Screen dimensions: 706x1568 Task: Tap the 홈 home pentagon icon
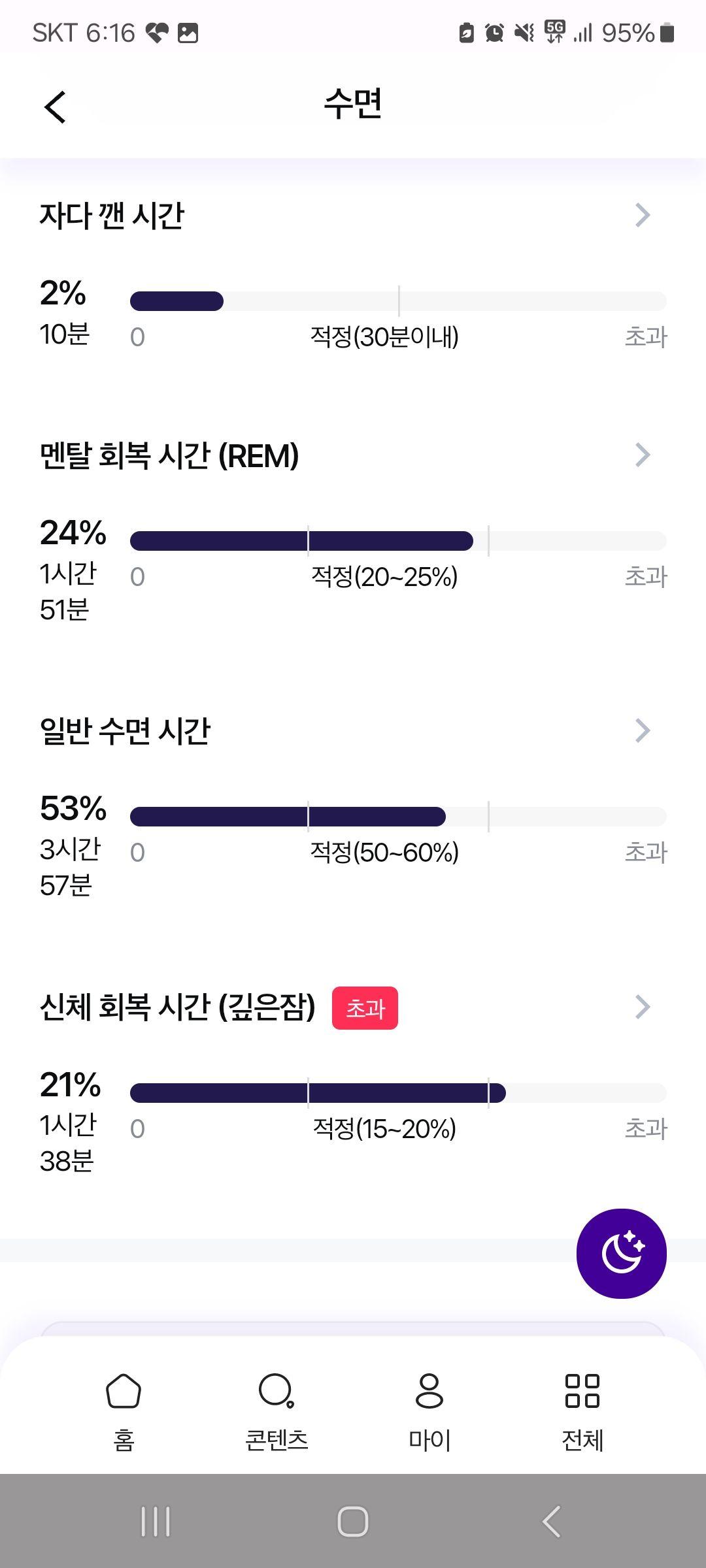click(124, 1390)
